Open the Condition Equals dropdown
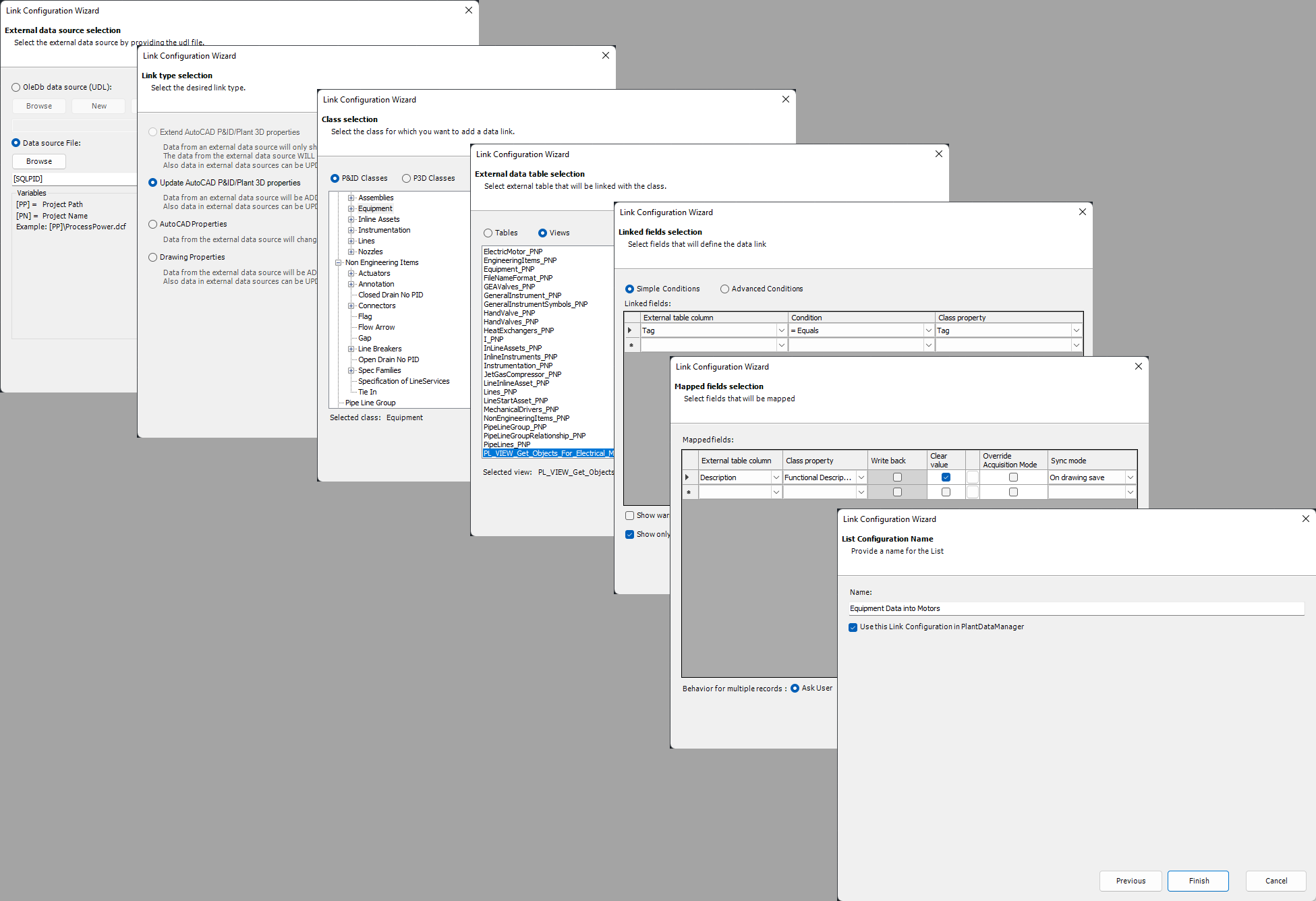This screenshot has height=901, width=1316. coord(928,330)
